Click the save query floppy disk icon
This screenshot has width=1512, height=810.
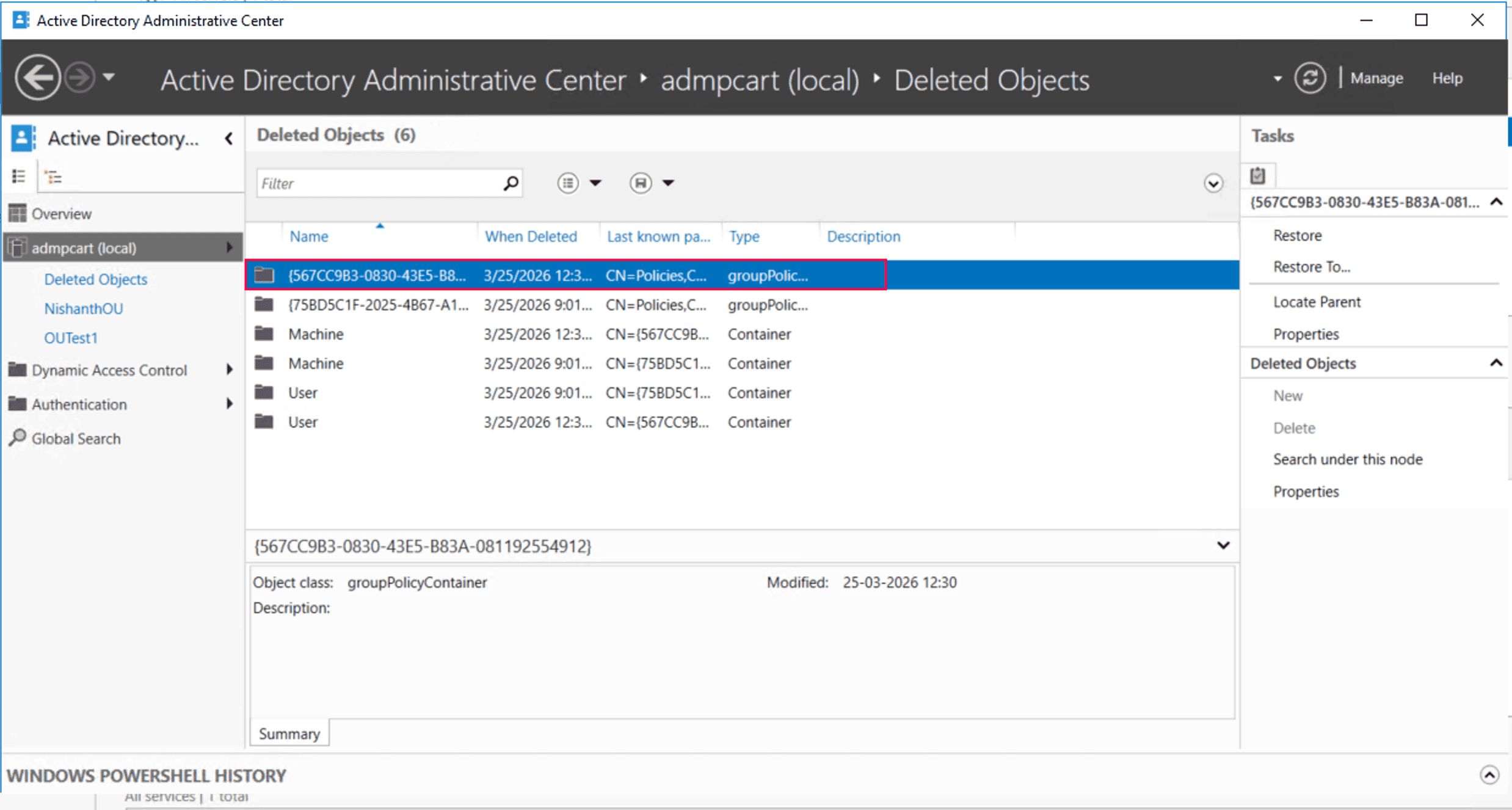641,183
